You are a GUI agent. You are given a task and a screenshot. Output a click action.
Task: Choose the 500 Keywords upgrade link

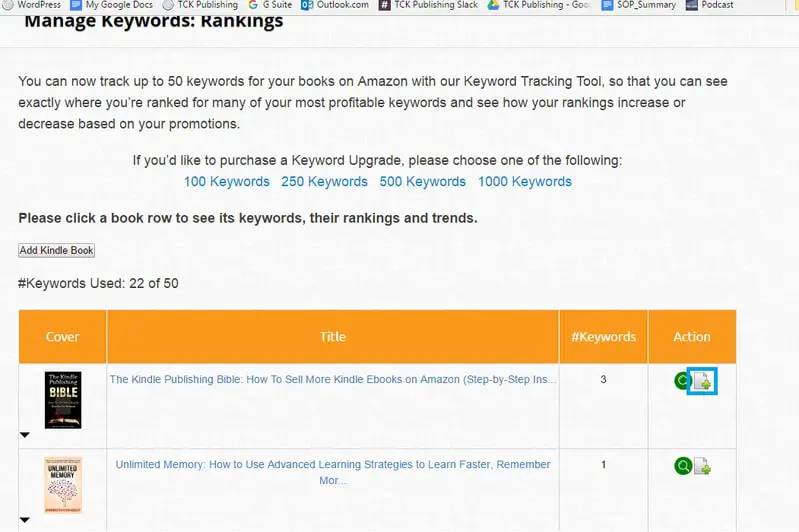pyautogui.click(x=422, y=181)
